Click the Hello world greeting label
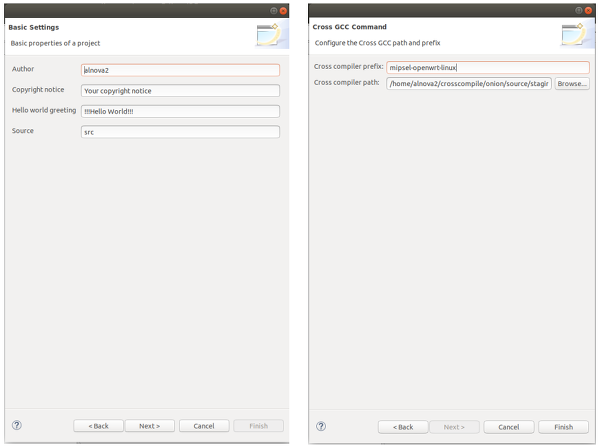The image size is (600, 448). 44,110
